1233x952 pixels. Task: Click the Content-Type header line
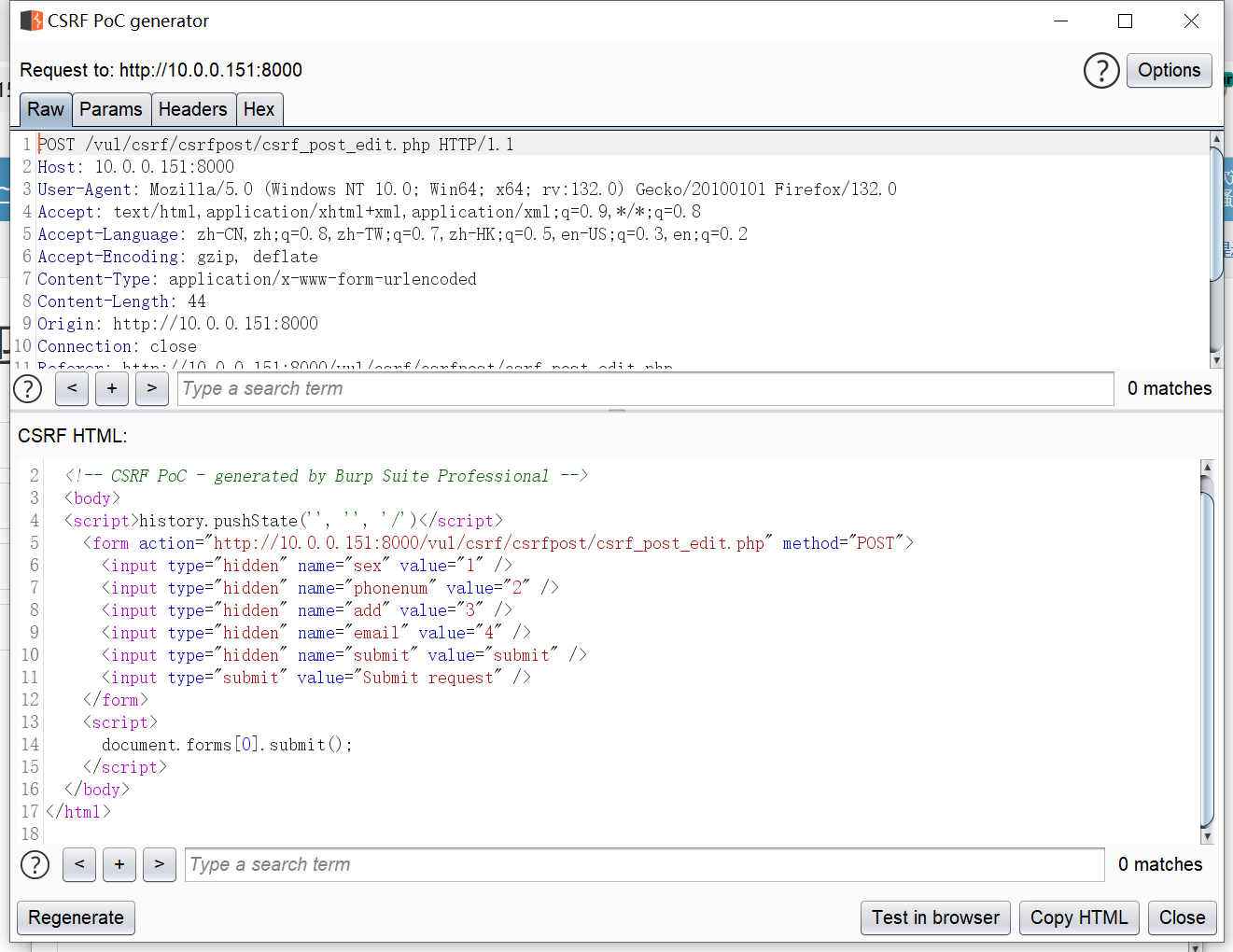coord(257,279)
